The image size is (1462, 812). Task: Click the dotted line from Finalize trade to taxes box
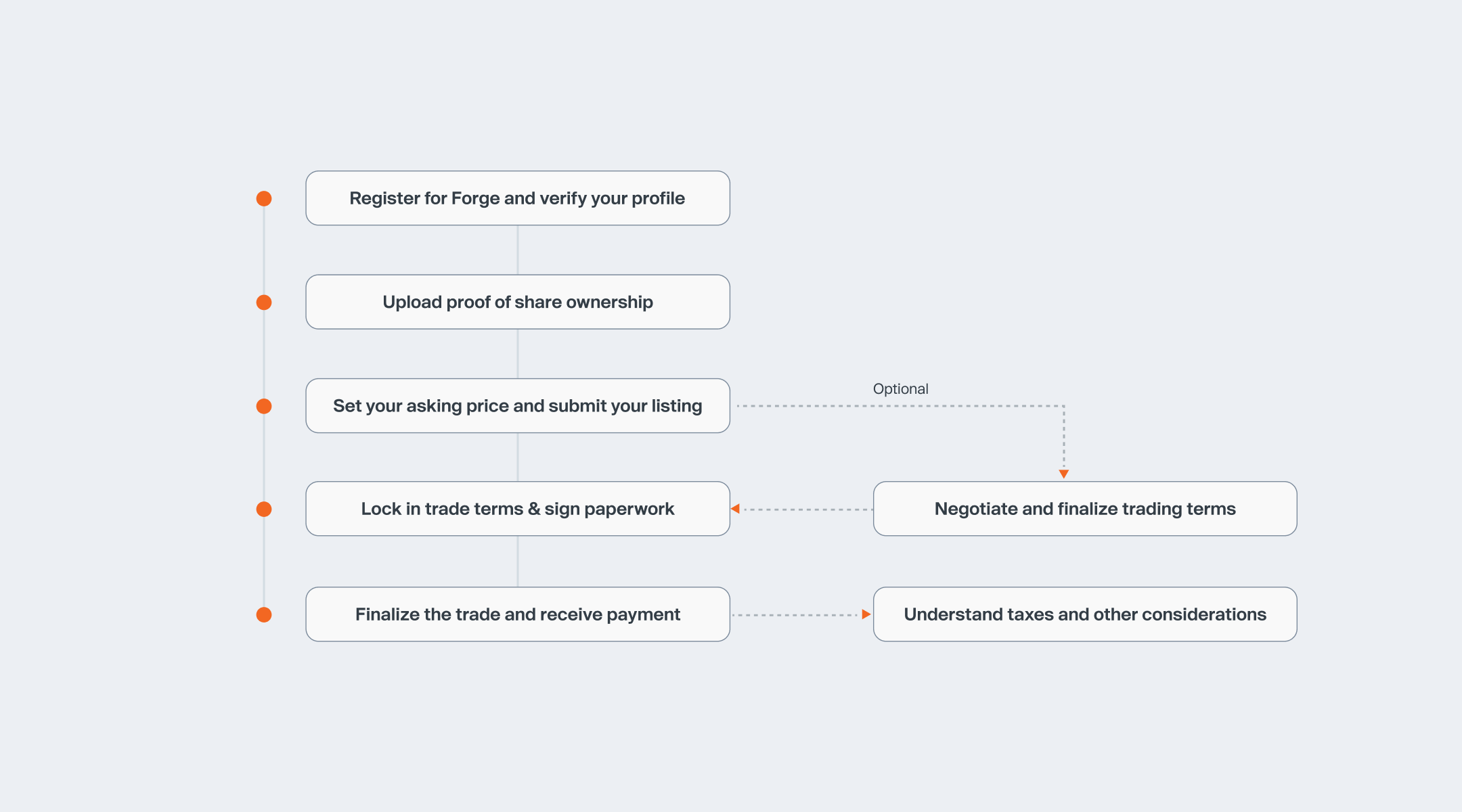[x=797, y=615]
